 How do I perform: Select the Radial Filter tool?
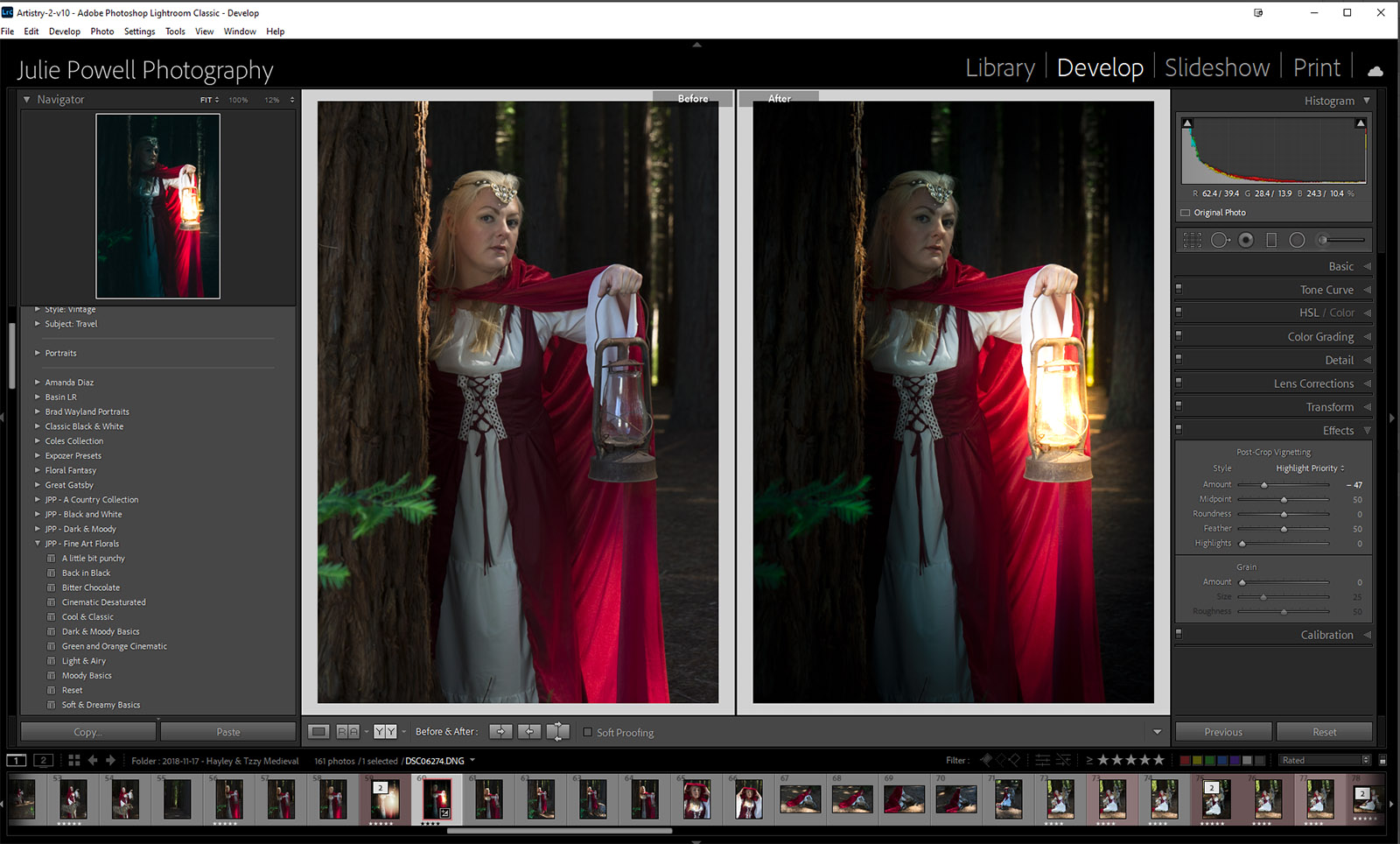point(1297,240)
